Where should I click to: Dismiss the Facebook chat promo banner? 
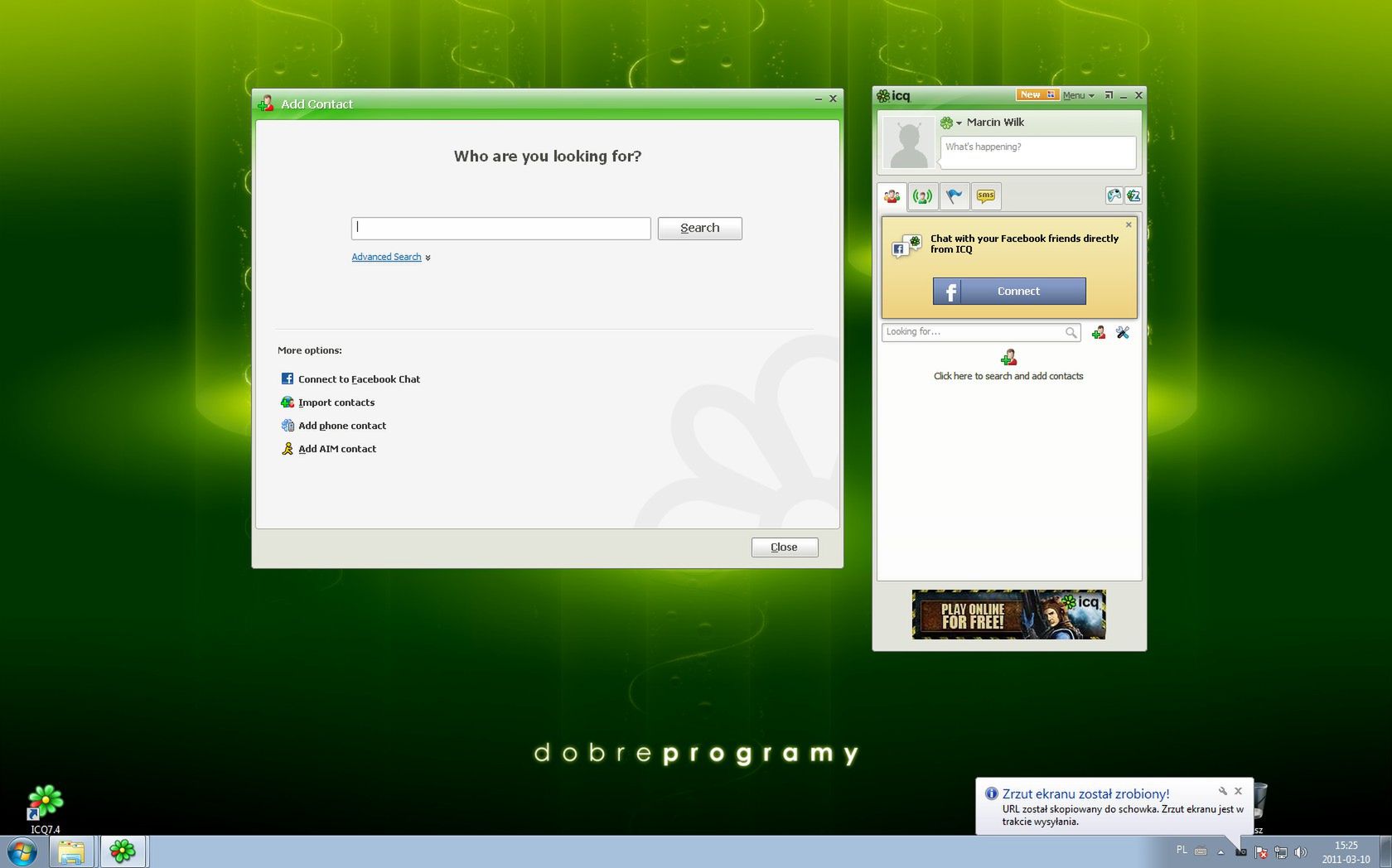coord(1129,224)
